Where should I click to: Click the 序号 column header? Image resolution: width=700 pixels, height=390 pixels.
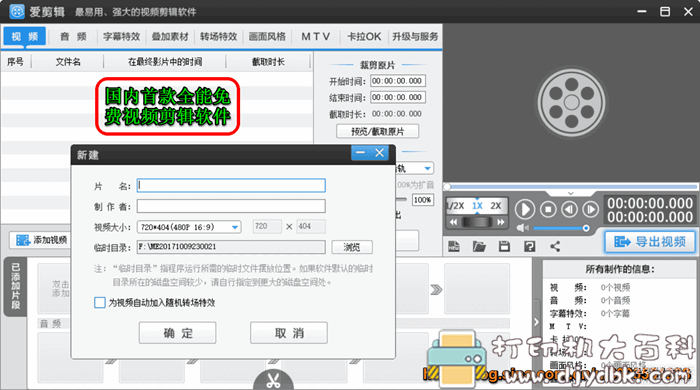click(16, 62)
